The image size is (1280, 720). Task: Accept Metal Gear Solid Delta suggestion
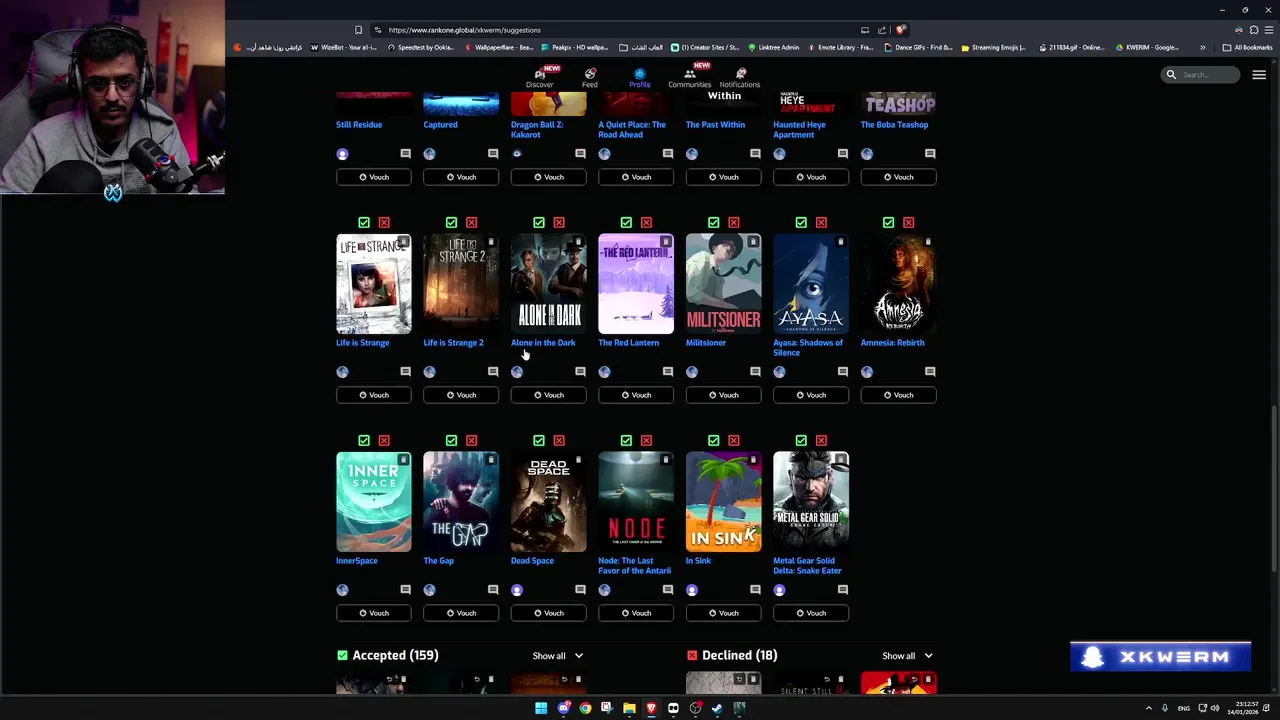(x=801, y=440)
